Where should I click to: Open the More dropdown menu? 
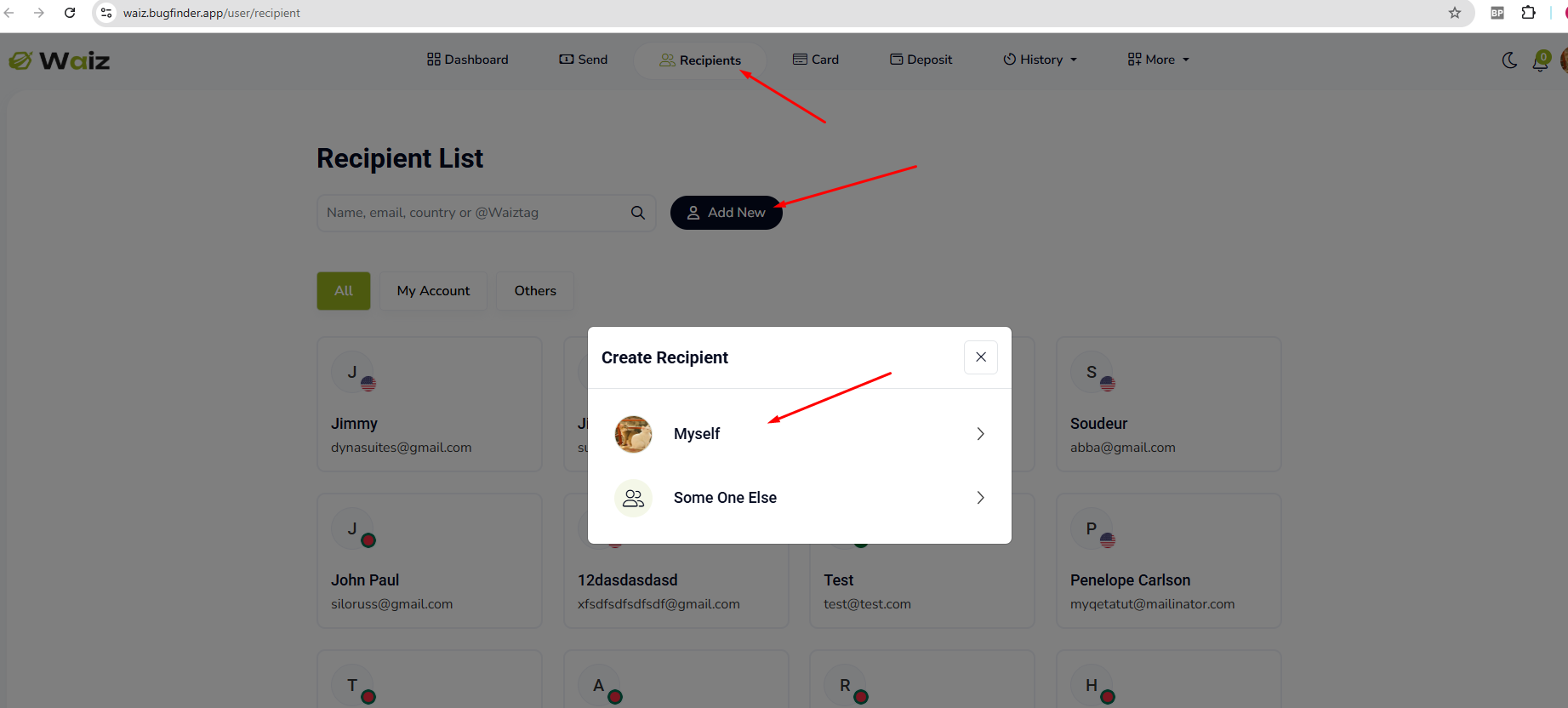coord(1159,60)
